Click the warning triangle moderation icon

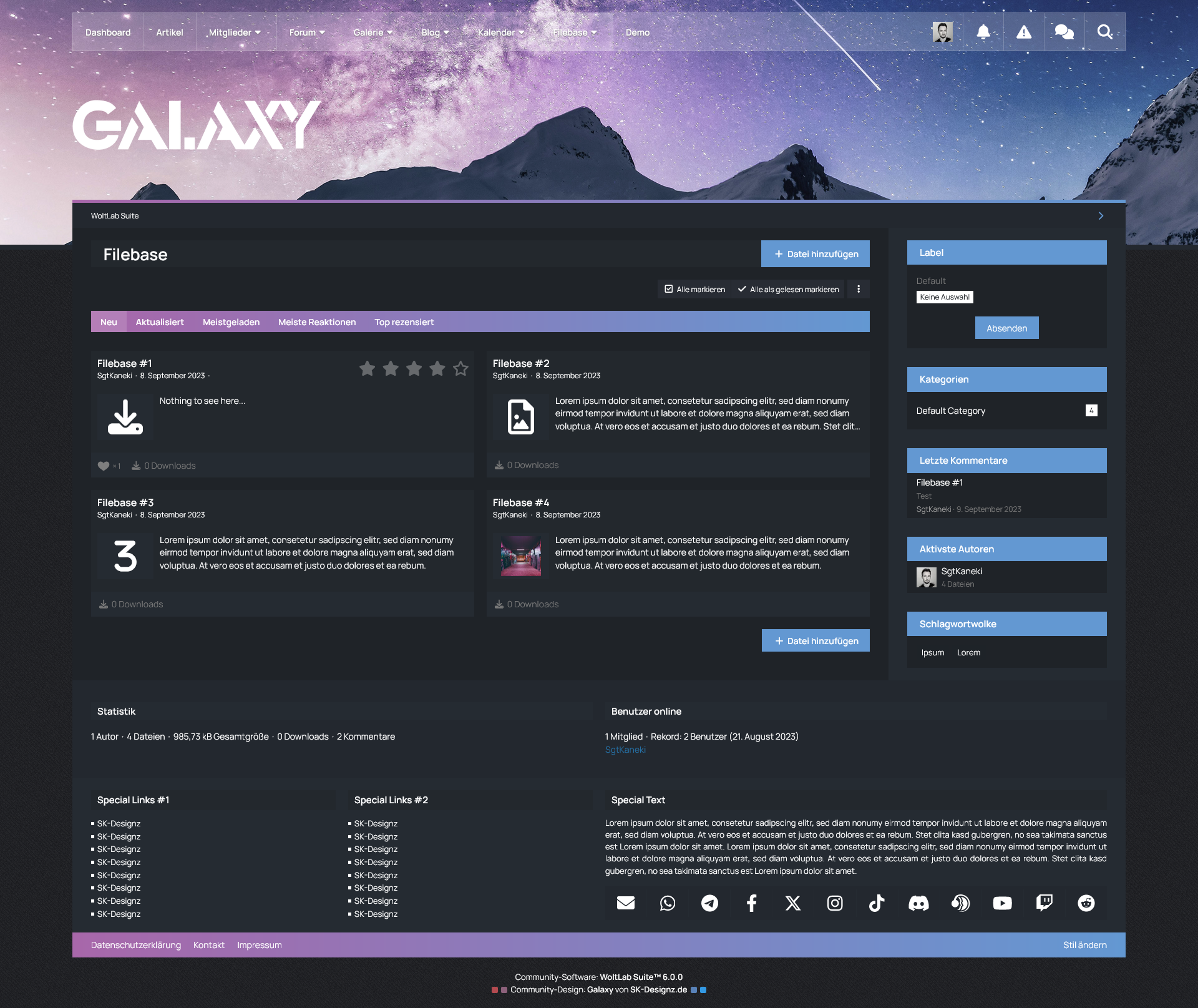click(x=1023, y=32)
